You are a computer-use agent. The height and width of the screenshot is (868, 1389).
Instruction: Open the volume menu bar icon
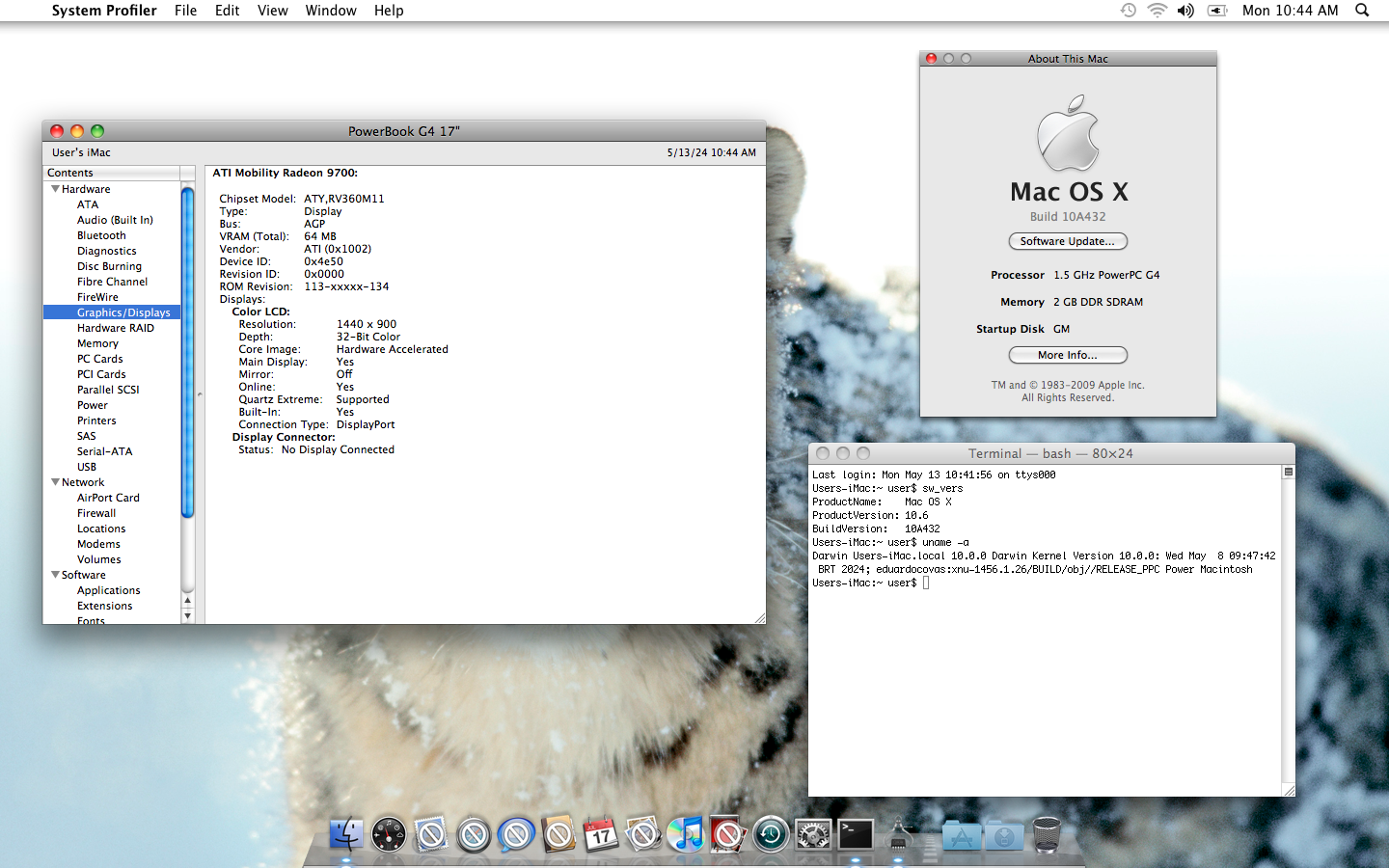click(1185, 11)
